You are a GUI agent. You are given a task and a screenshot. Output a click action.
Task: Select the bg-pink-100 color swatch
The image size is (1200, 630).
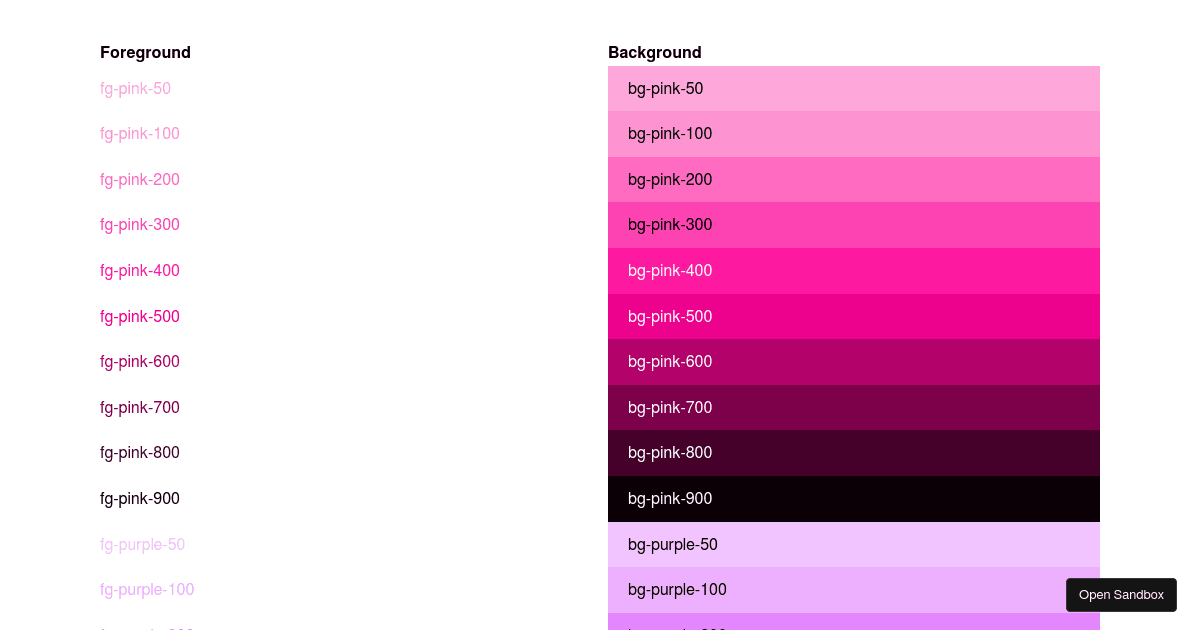[854, 133]
